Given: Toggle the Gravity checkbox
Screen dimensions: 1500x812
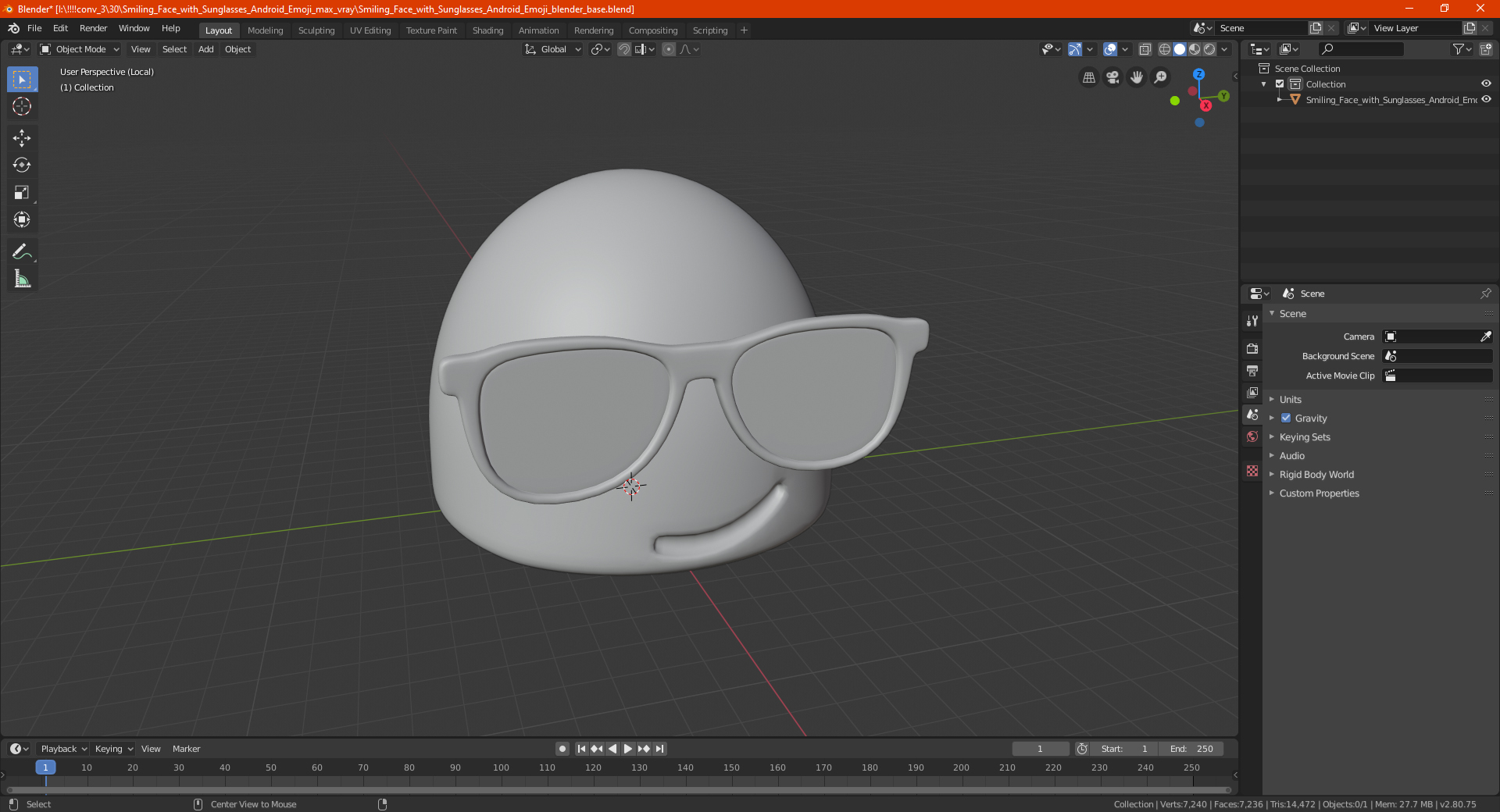Looking at the screenshot, I should pos(1286,418).
